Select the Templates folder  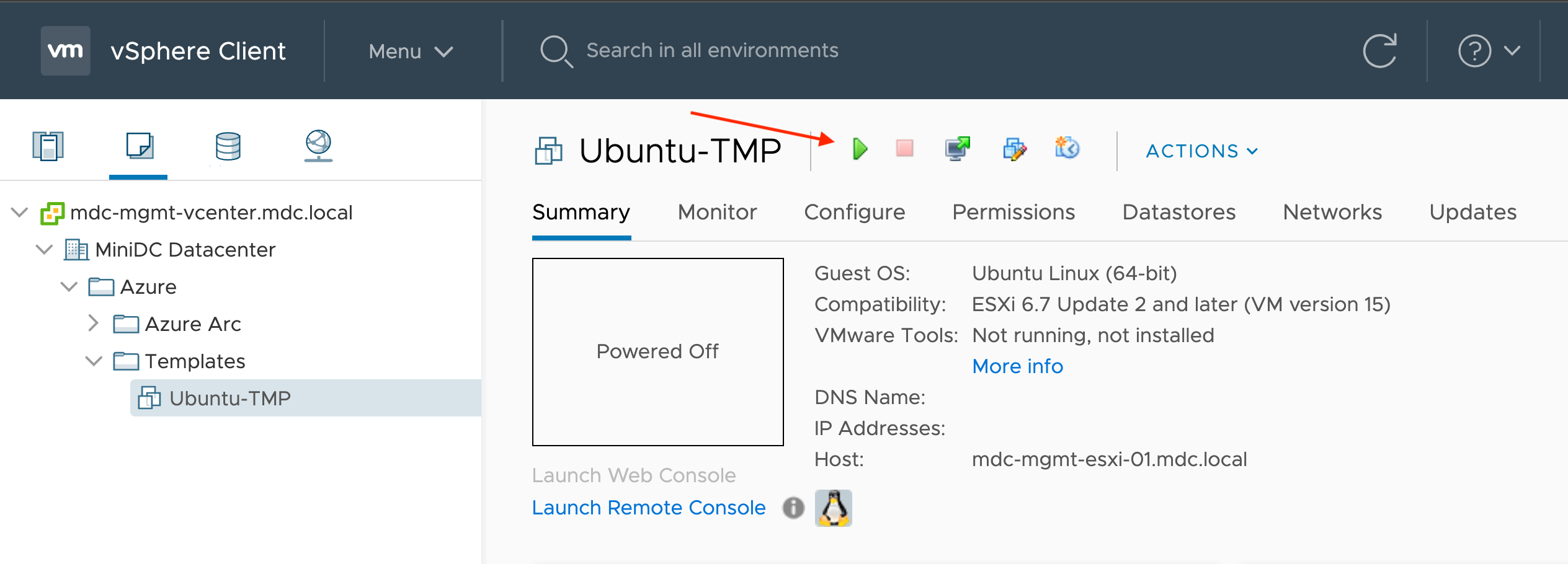click(195, 361)
